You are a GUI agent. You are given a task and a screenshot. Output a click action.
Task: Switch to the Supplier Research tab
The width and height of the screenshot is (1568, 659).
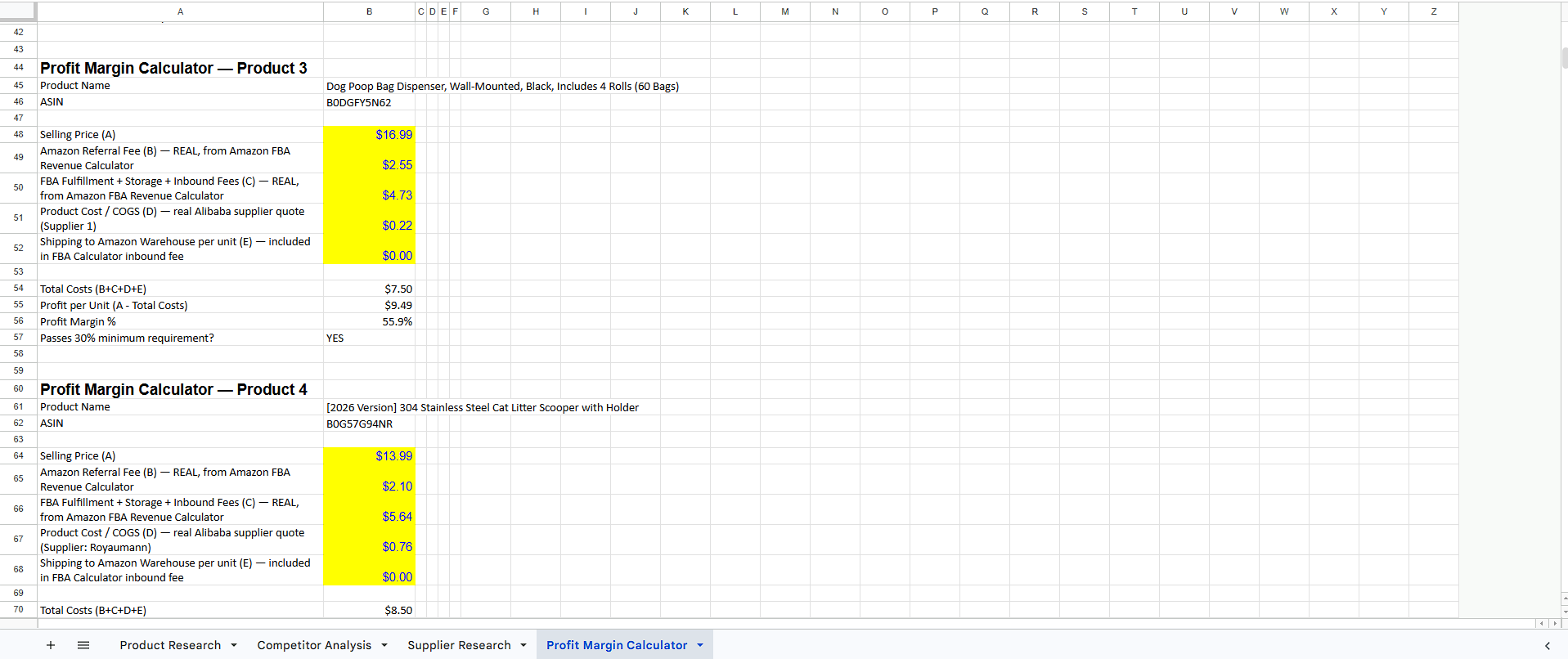tap(459, 645)
